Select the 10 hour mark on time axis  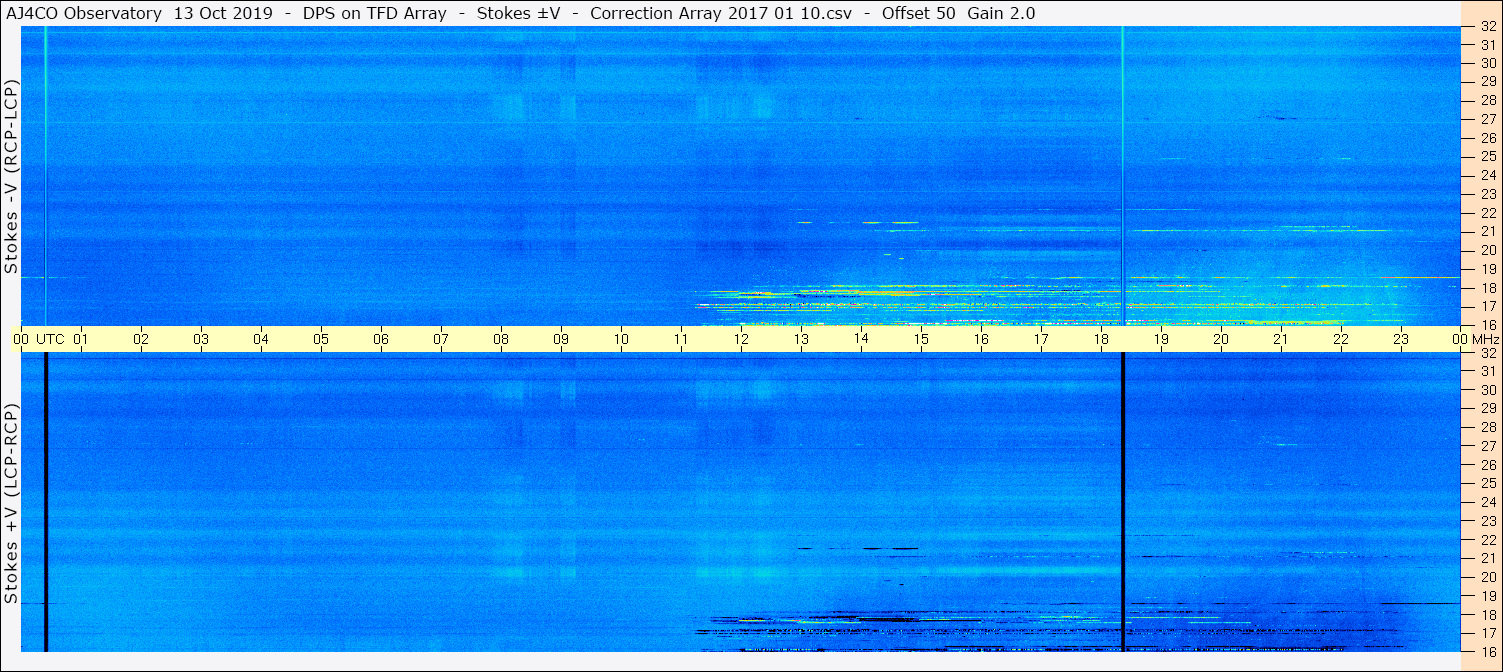621,339
